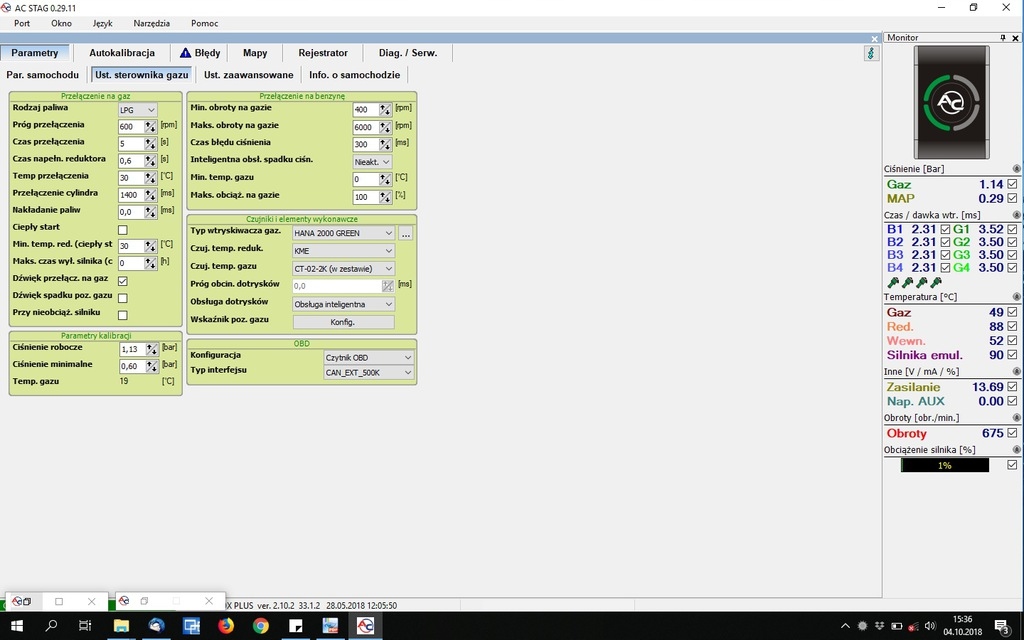Switch to Autokalibracja tab
The image size is (1024, 640).
tap(122, 53)
